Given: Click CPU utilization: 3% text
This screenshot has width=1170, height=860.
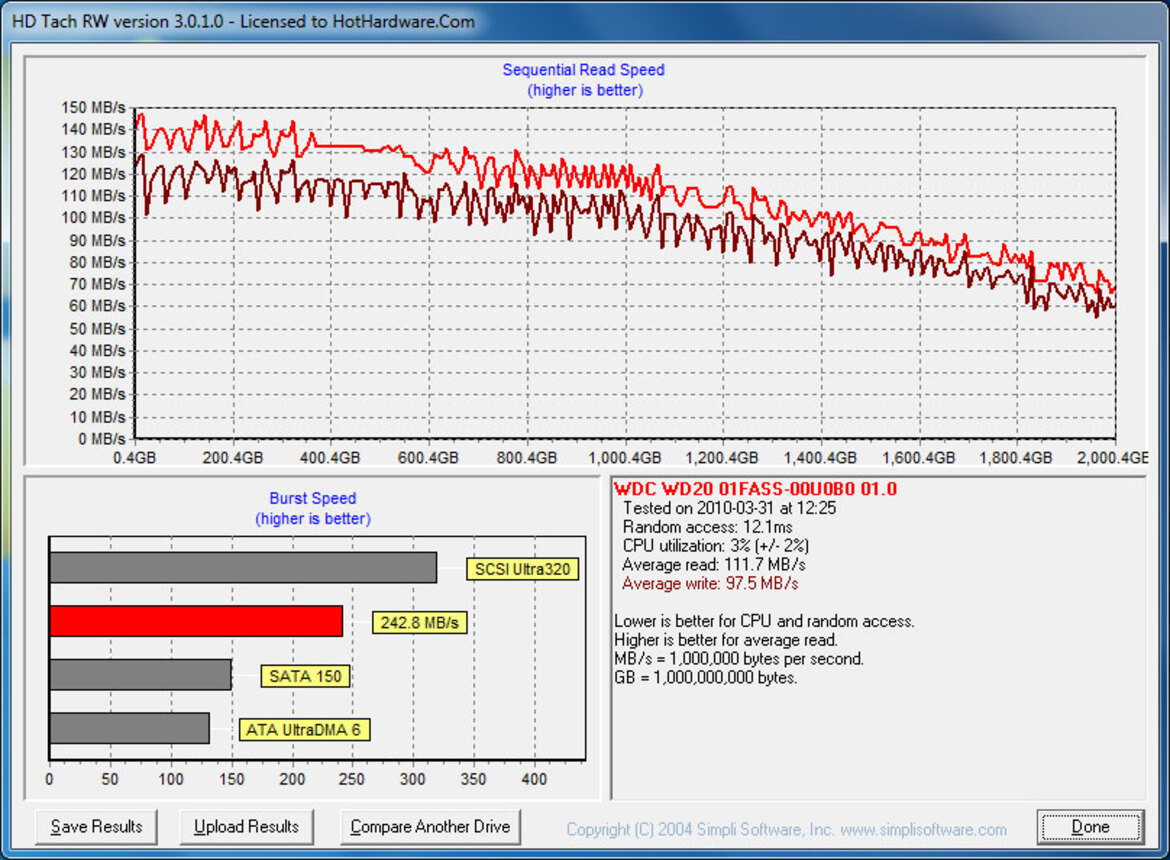Looking at the screenshot, I should click(716, 546).
